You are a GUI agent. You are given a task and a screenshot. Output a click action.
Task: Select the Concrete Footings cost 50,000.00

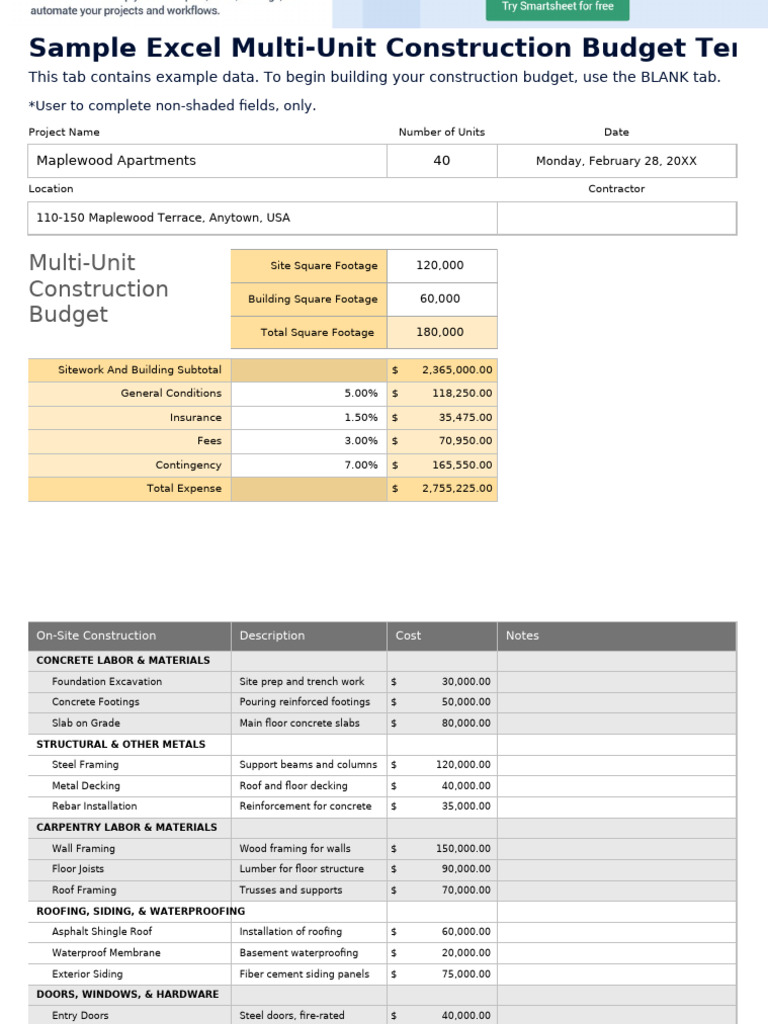(x=442, y=702)
